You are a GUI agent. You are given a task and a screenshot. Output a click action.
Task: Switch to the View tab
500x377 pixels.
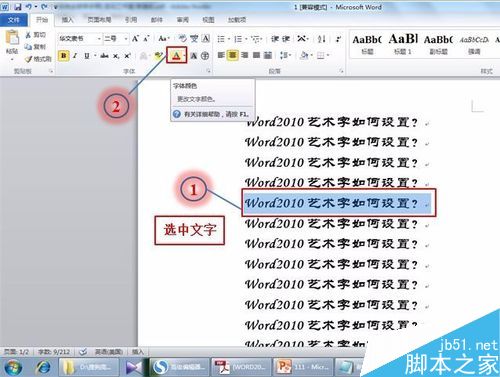click(208, 20)
